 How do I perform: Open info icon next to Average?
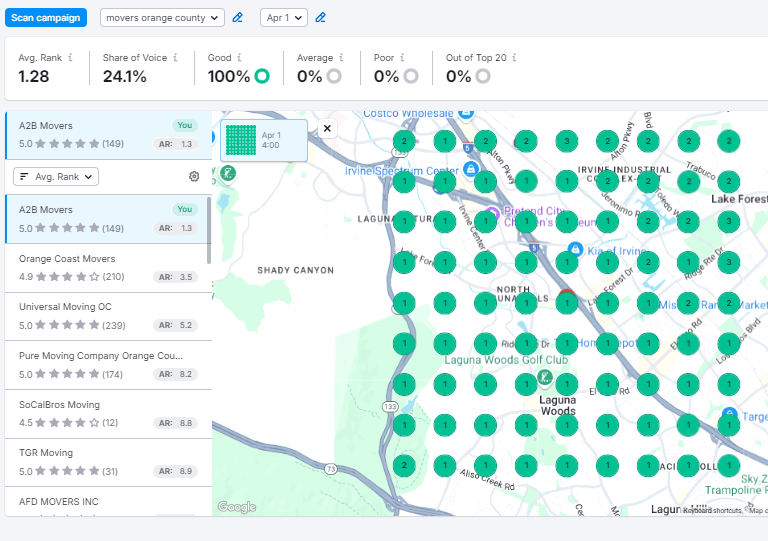coord(341,57)
